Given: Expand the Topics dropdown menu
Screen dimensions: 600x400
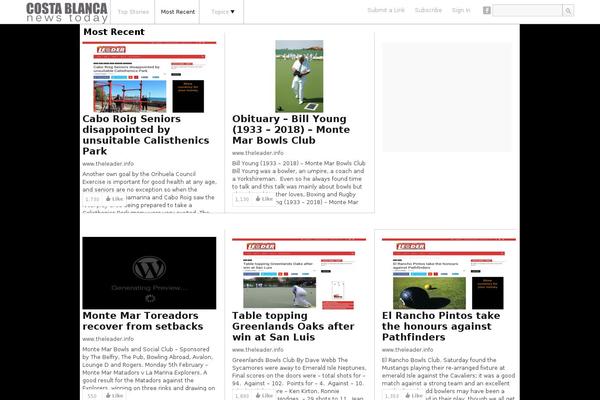Looking at the screenshot, I should click(222, 12).
